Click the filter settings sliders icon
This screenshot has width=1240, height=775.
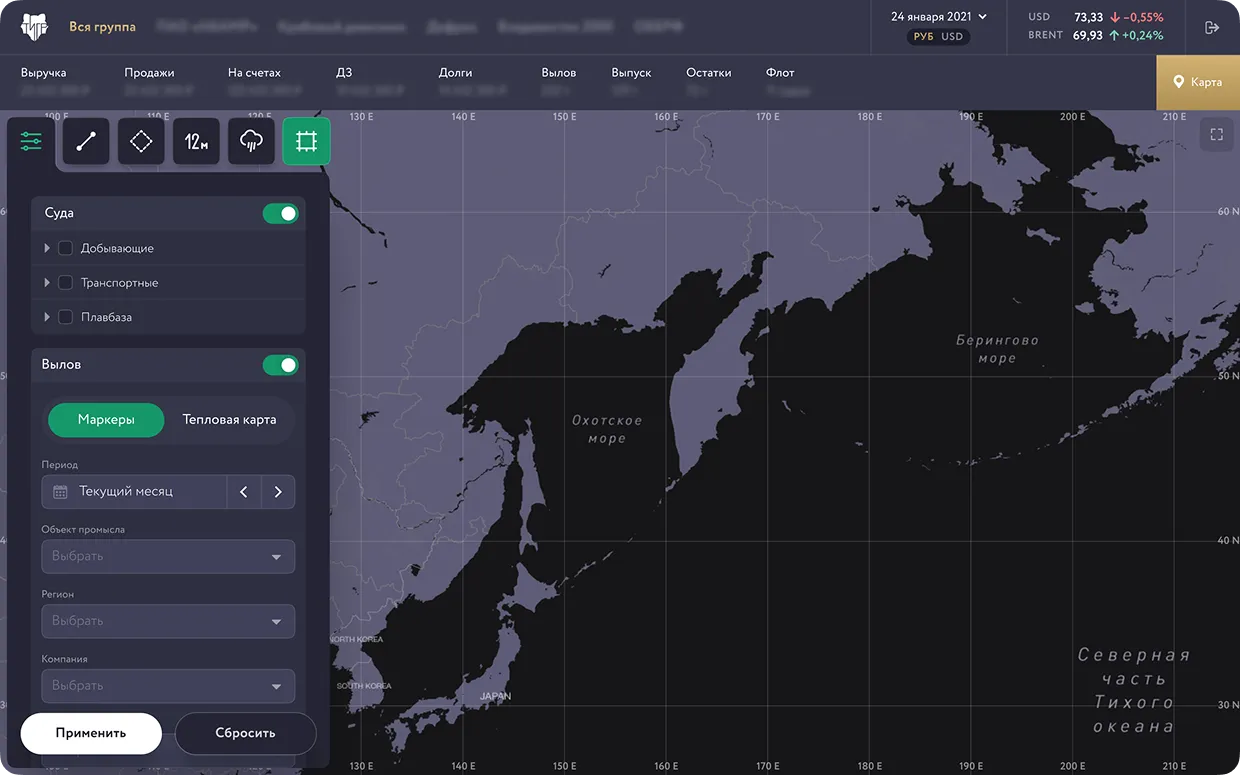coord(31,142)
